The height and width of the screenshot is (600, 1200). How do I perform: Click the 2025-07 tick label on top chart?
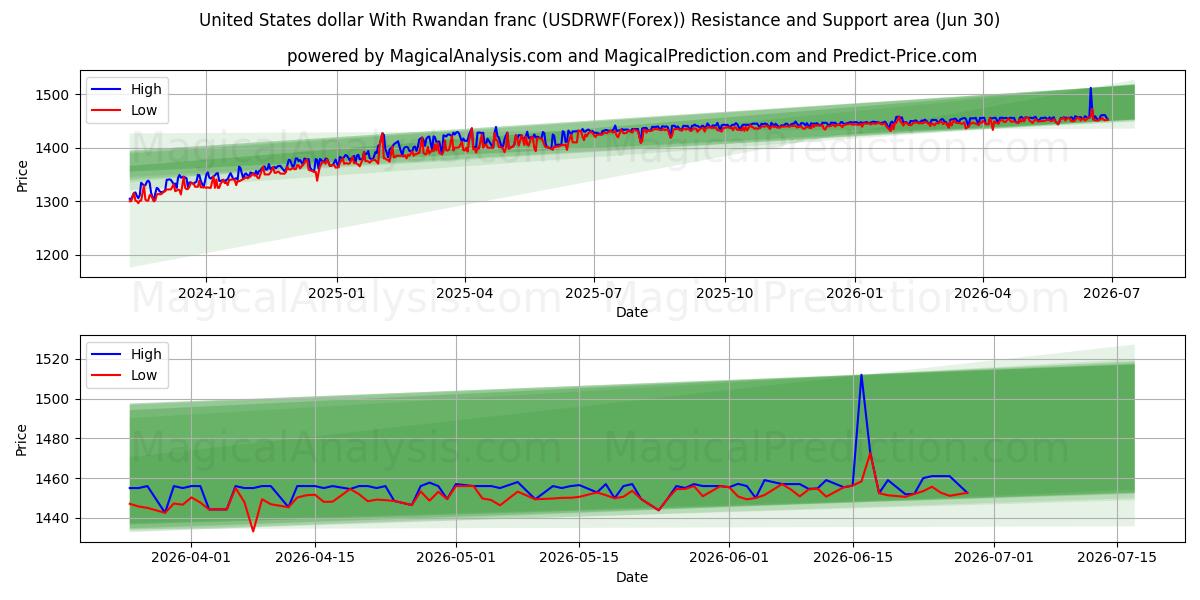point(594,293)
